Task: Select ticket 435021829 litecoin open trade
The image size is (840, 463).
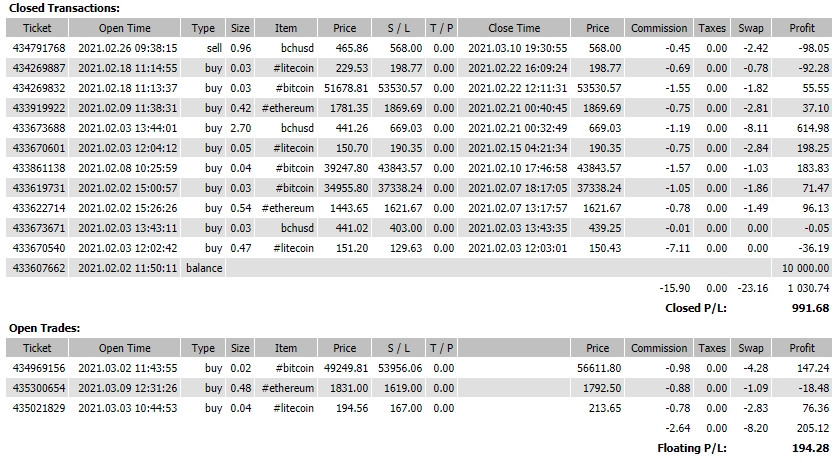Action: click(x=39, y=408)
